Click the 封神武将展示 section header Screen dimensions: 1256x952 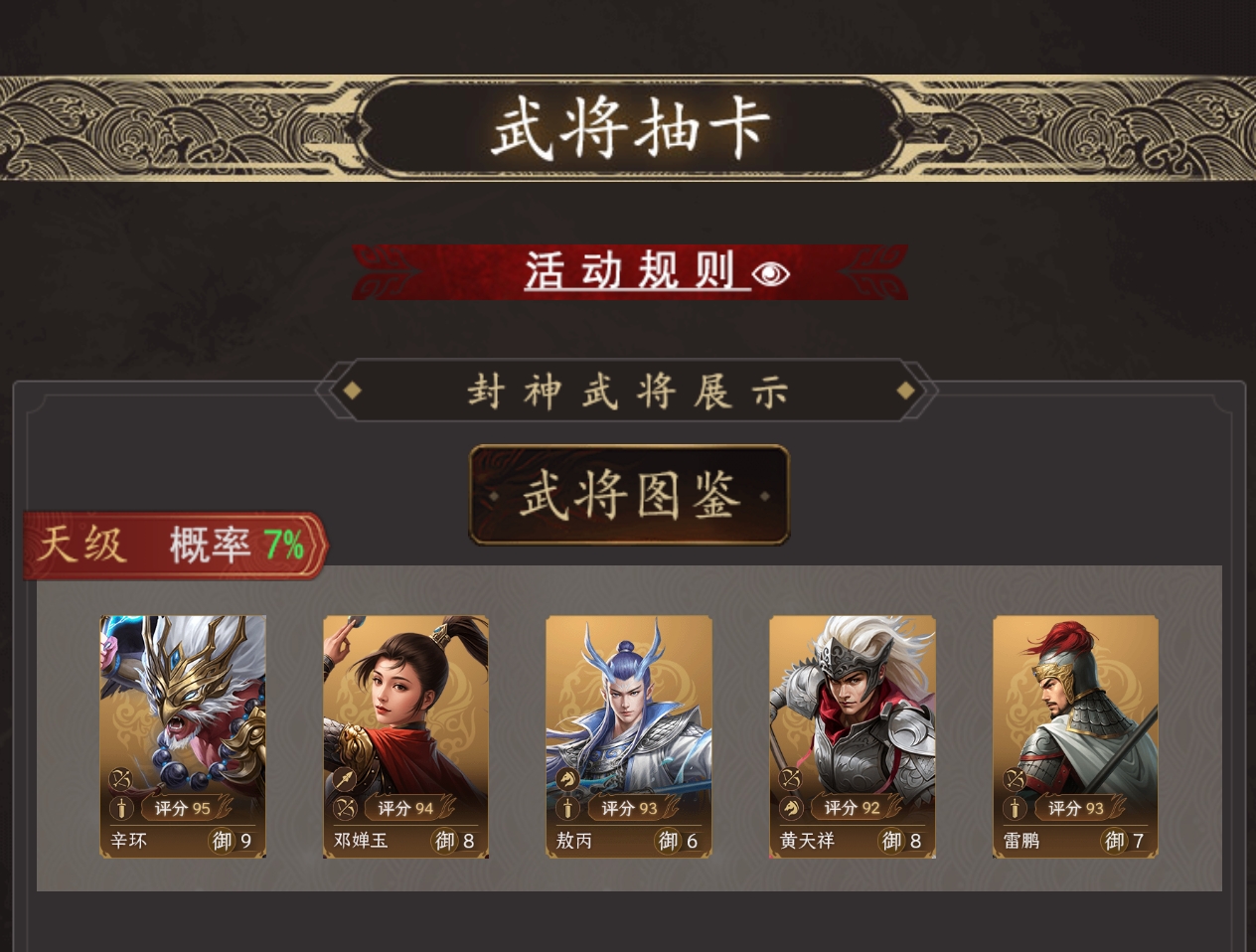[x=628, y=391]
